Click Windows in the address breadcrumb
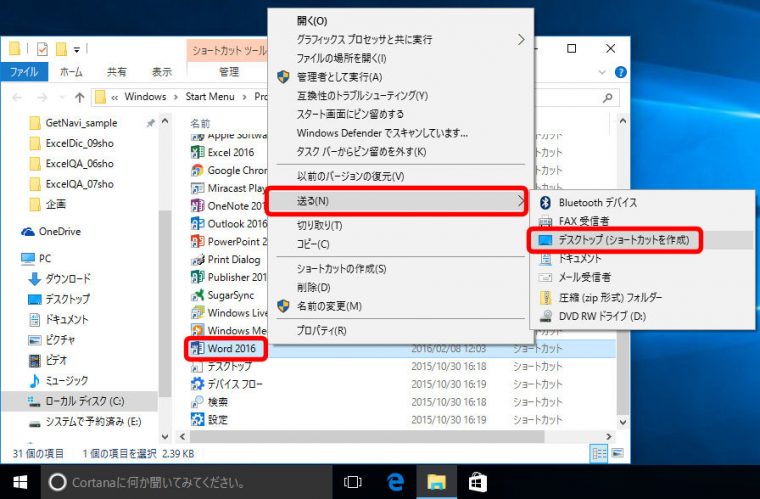The height and width of the screenshot is (499, 760). pyautogui.click(x=145, y=97)
